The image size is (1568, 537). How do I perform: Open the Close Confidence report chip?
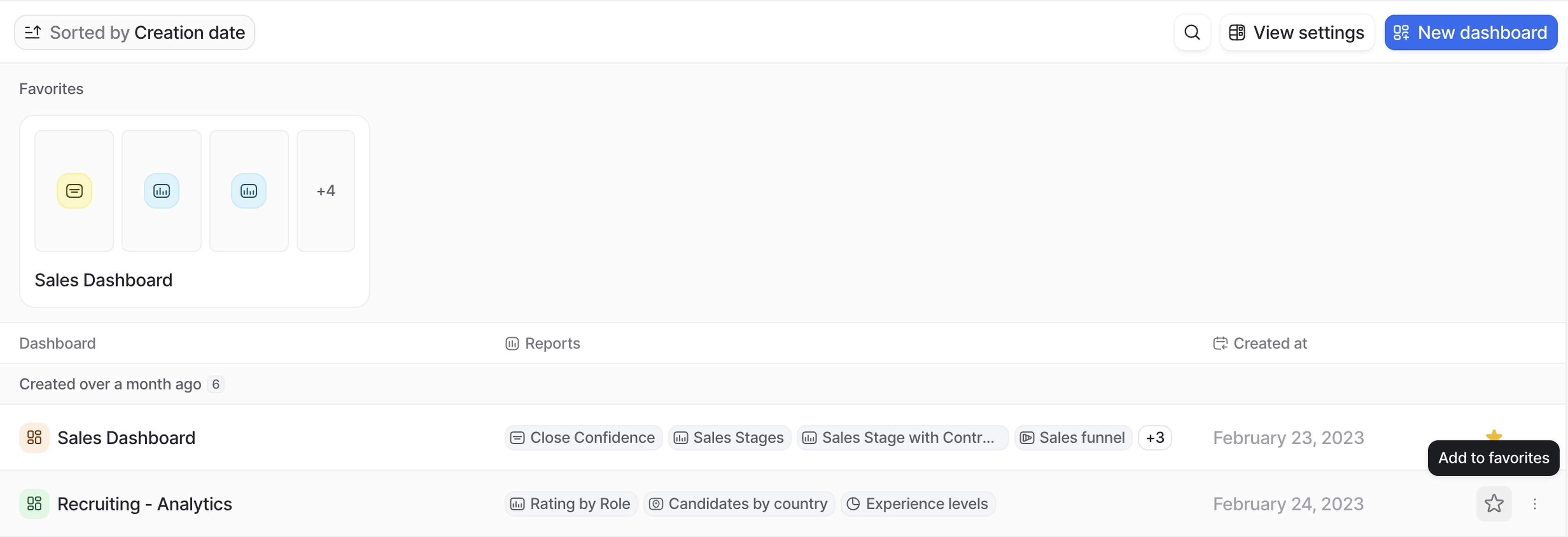pos(583,438)
